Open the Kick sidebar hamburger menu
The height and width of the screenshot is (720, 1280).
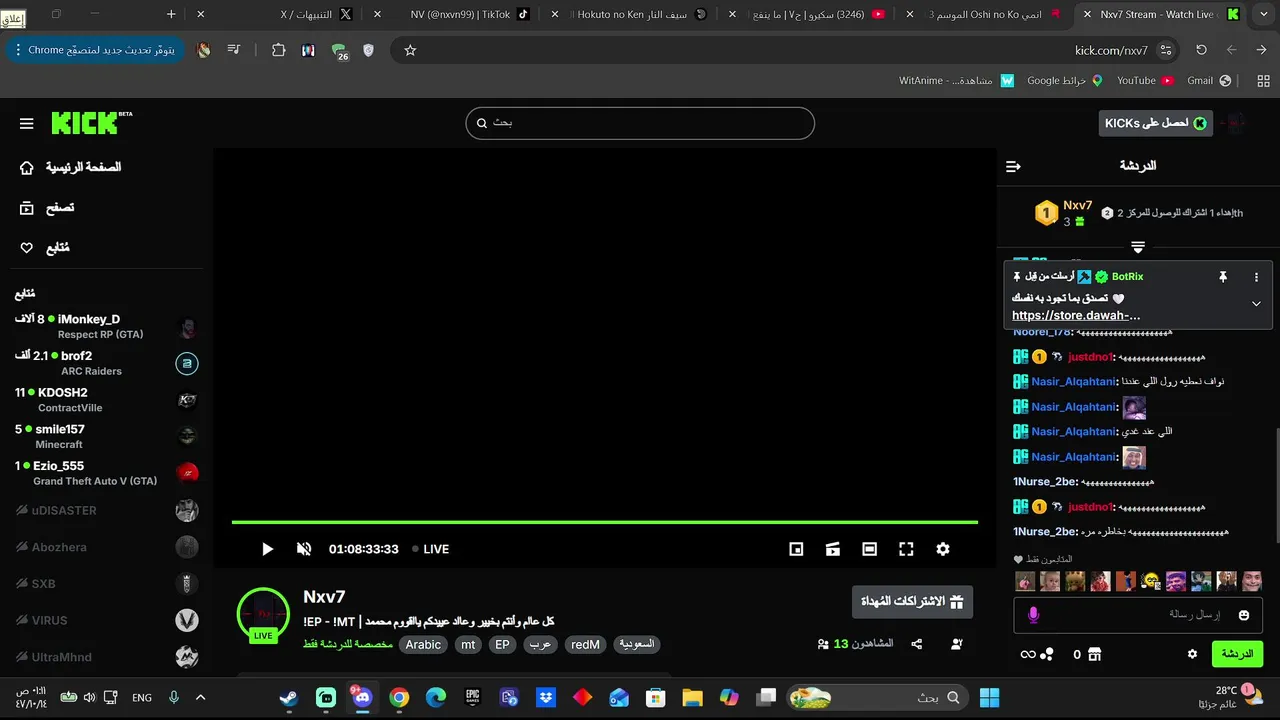[x=27, y=124]
